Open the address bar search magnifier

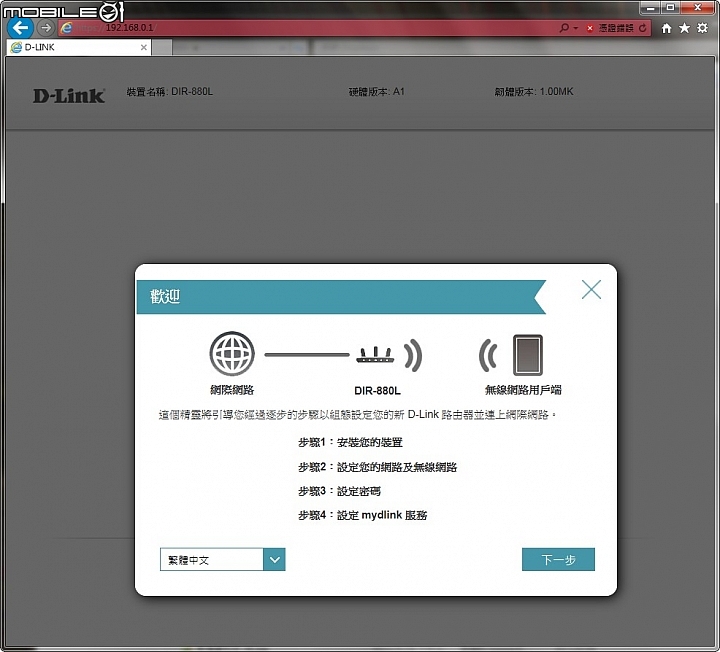(x=564, y=28)
